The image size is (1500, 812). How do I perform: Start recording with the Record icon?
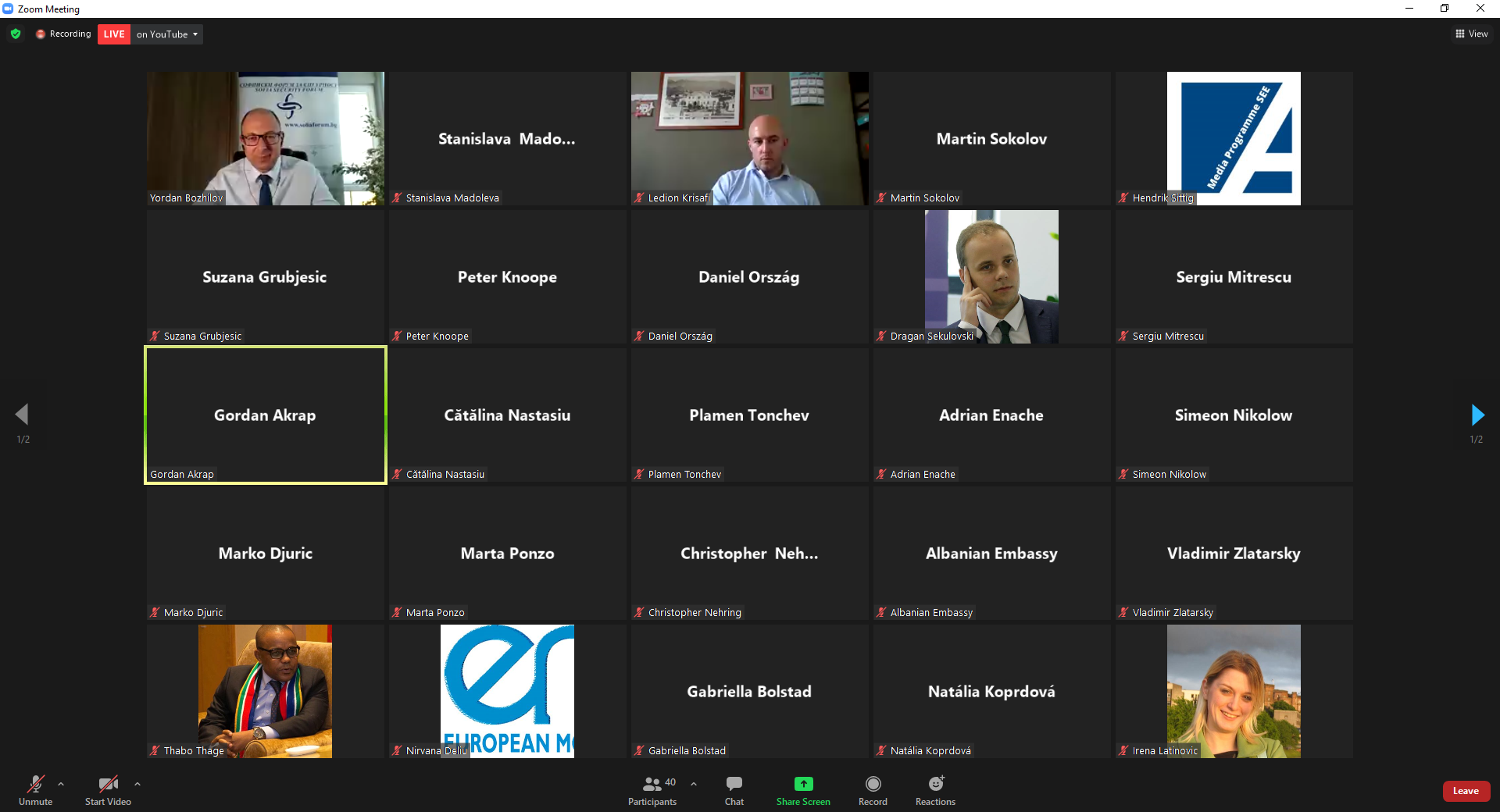(x=873, y=784)
